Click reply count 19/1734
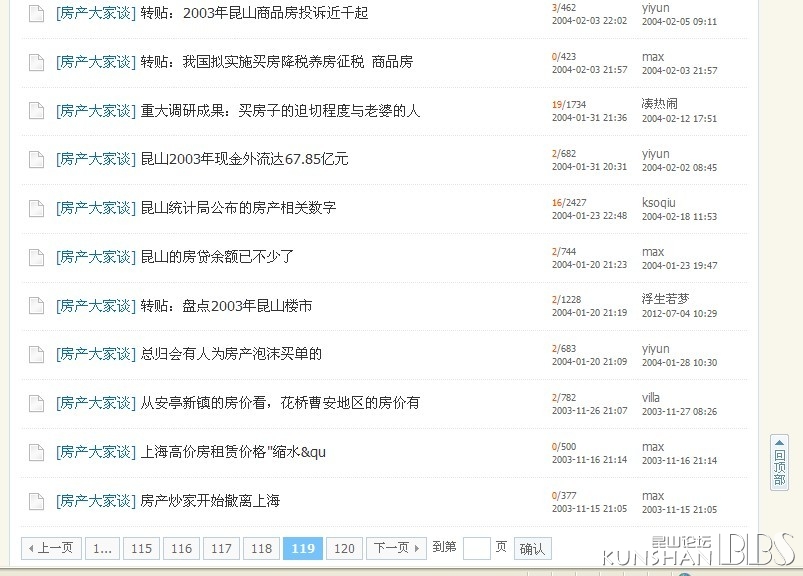 pyautogui.click(x=569, y=104)
